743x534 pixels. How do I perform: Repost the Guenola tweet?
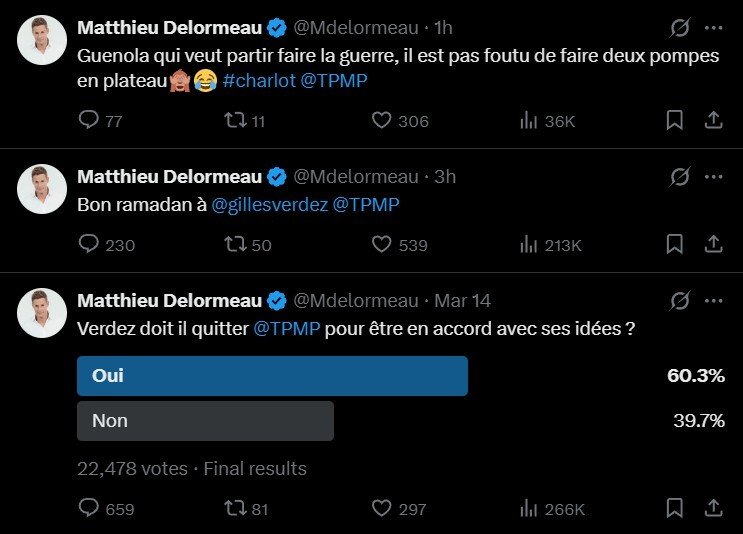(x=236, y=121)
